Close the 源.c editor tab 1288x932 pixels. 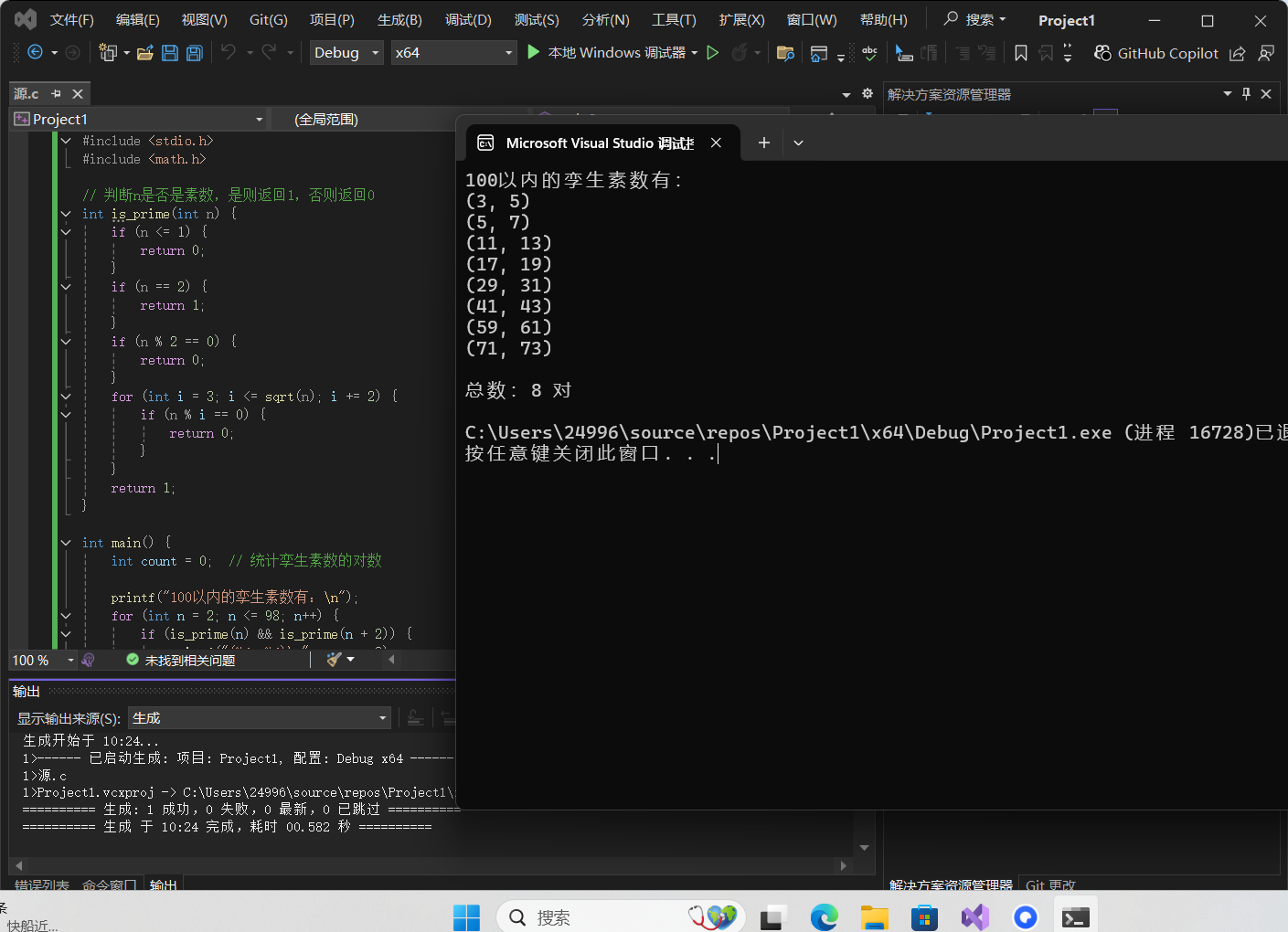pyautogui.click(x=78, y=93)
